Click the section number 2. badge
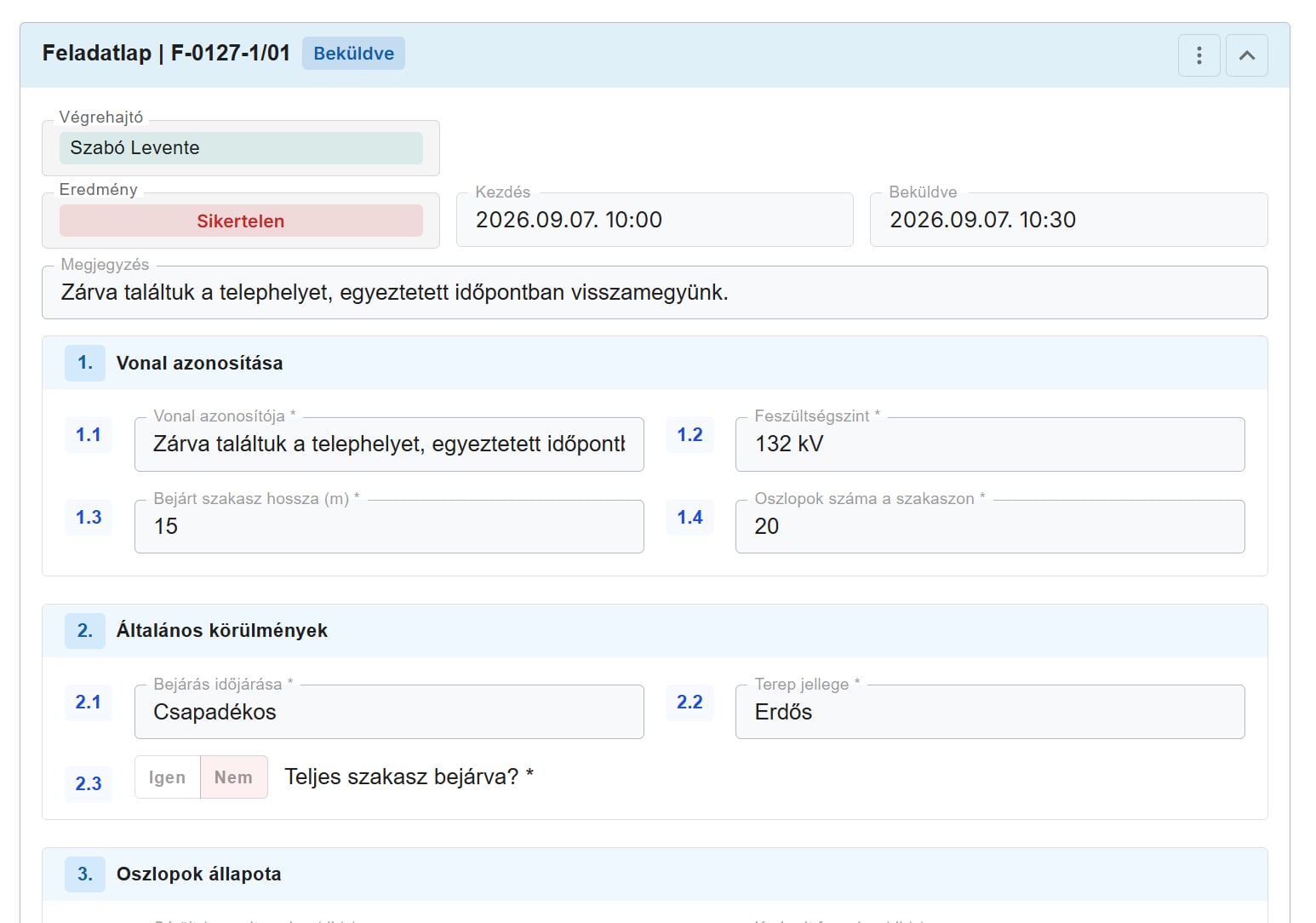The width and height of the screenshot is (1316, 923). pyautogui.click(x=85, y=631)
